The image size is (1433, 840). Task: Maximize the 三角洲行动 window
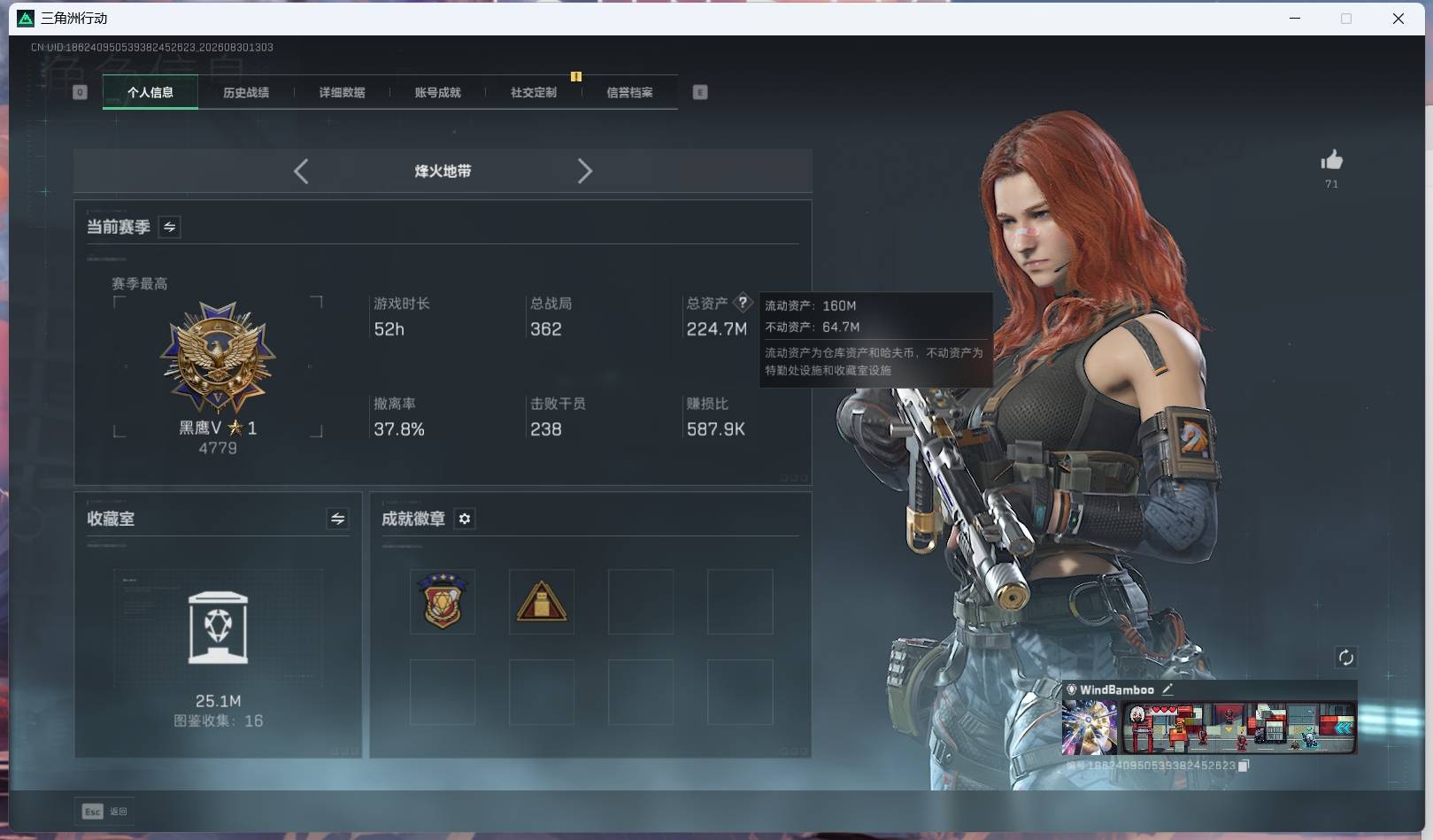coord(1346,18)
